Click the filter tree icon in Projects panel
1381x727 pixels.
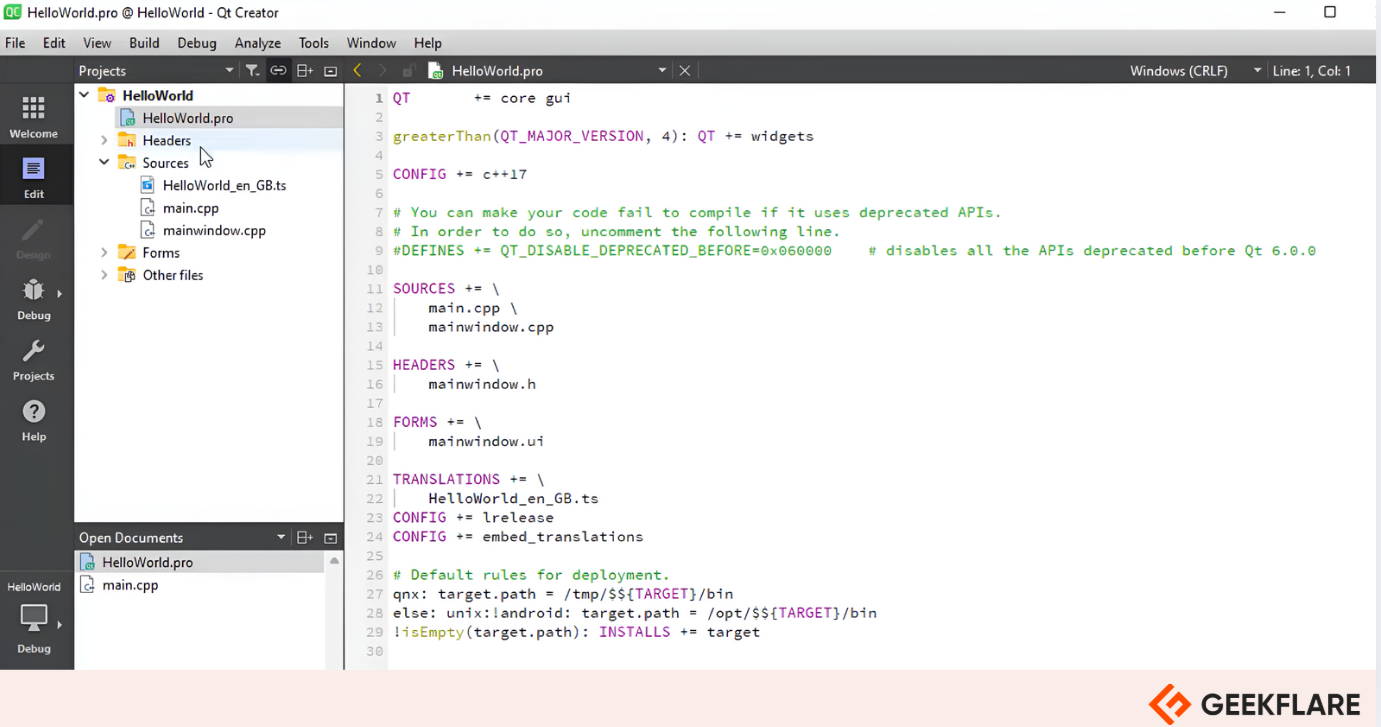pos(252,71)
